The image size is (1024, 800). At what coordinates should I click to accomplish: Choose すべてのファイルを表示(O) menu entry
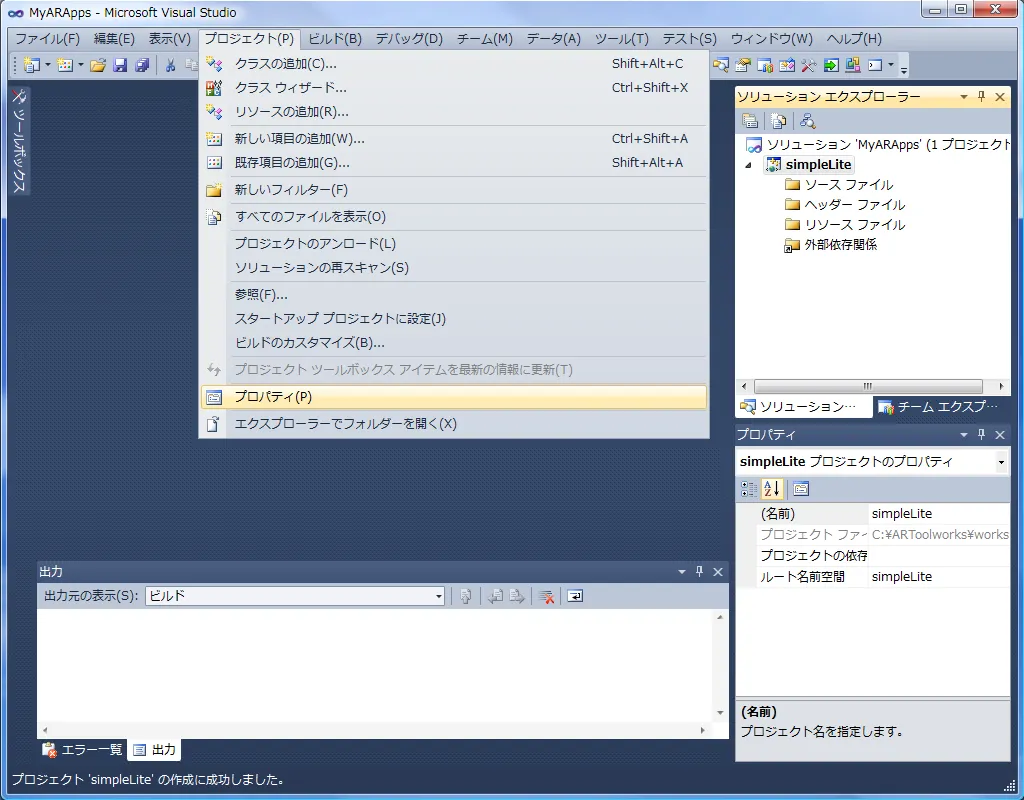tap(454, 216)
